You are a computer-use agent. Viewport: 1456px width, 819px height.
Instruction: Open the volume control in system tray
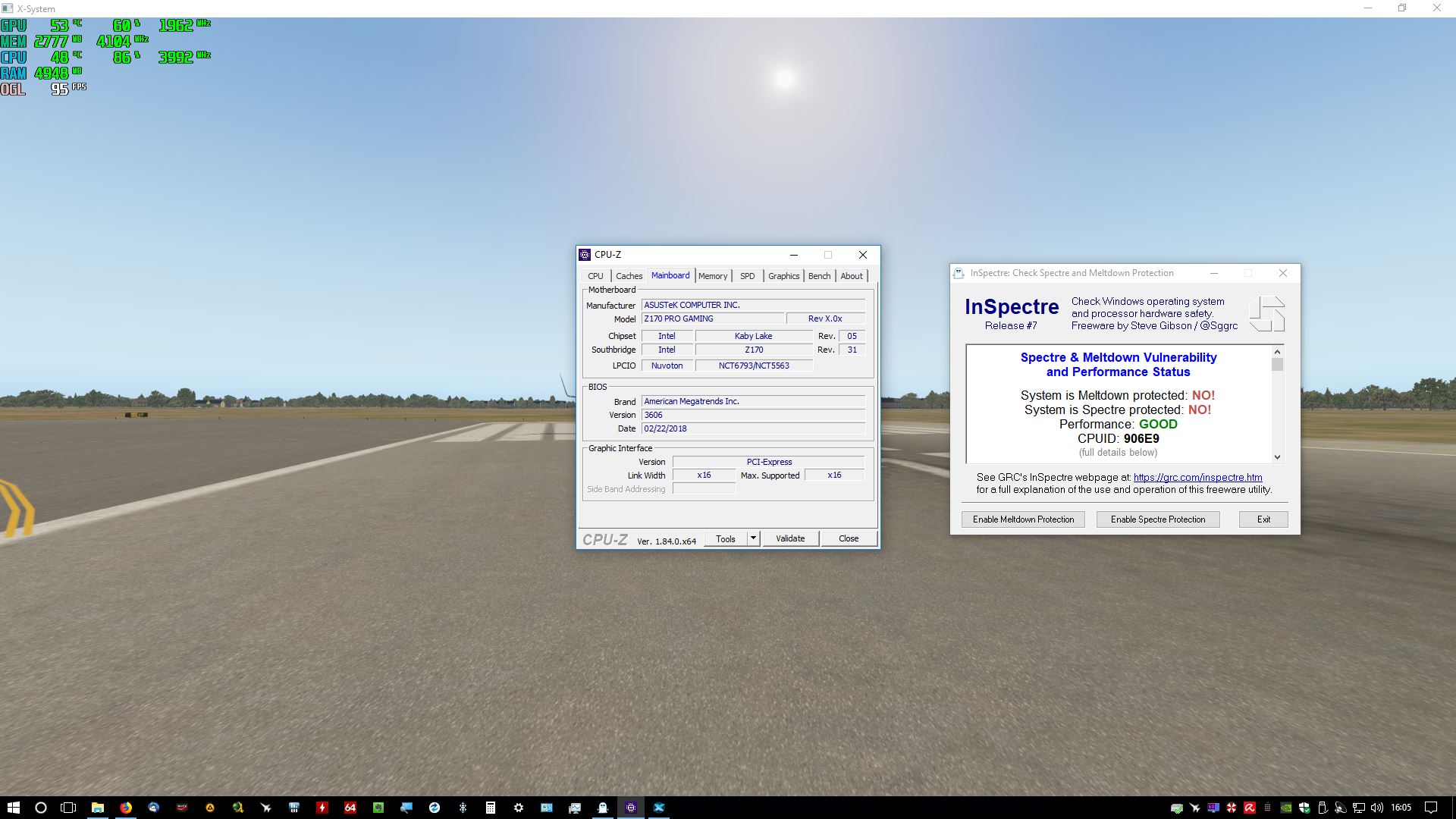pyautogui.click(x=1377, y=808)
